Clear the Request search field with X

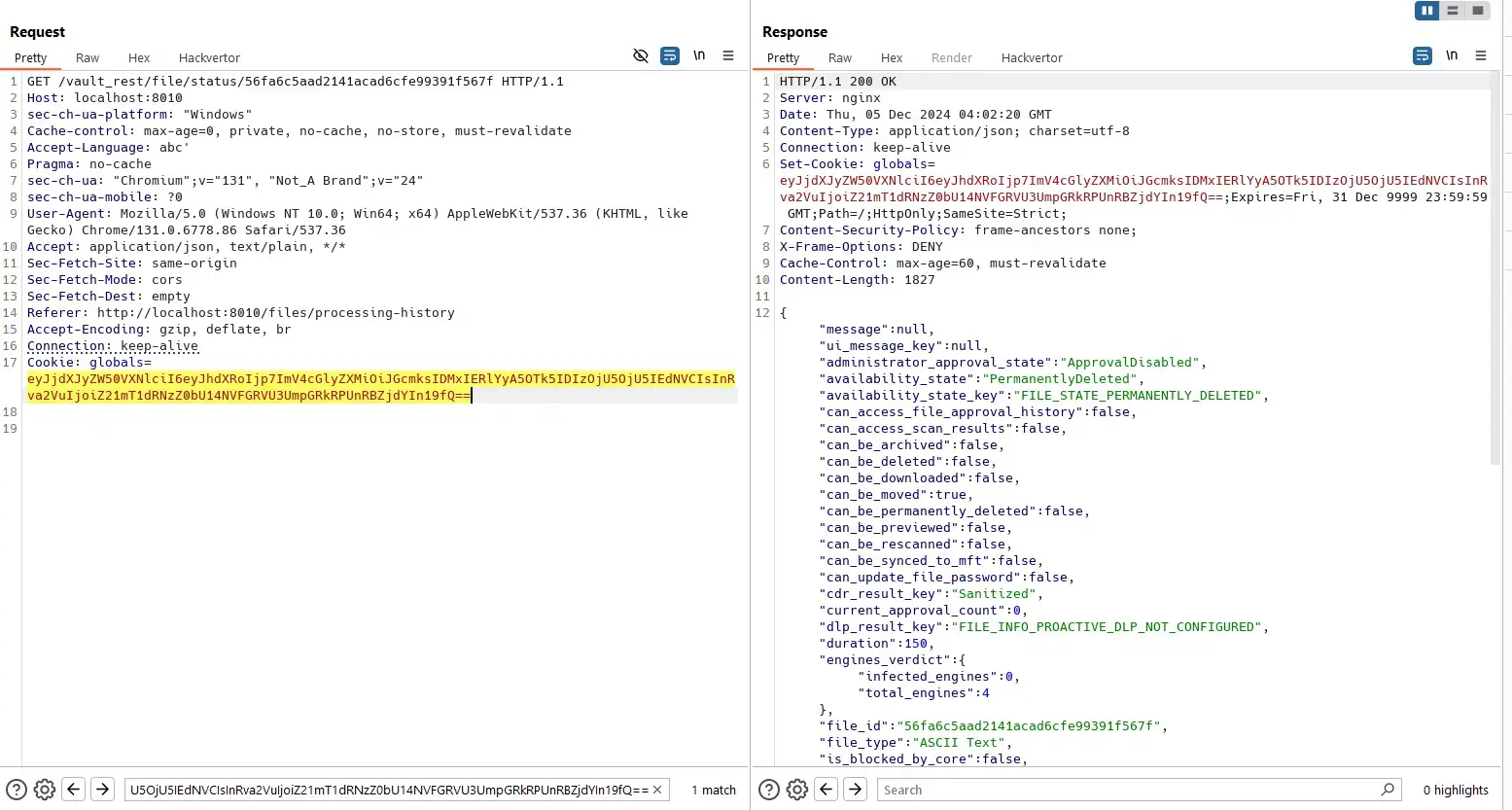(658, 790)
